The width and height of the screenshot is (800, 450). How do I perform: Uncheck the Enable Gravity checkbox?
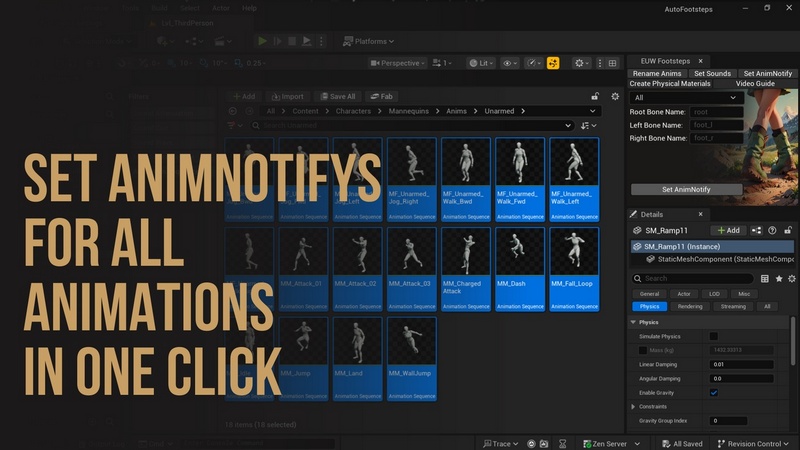pyautogui.click(x=713, y=393)
